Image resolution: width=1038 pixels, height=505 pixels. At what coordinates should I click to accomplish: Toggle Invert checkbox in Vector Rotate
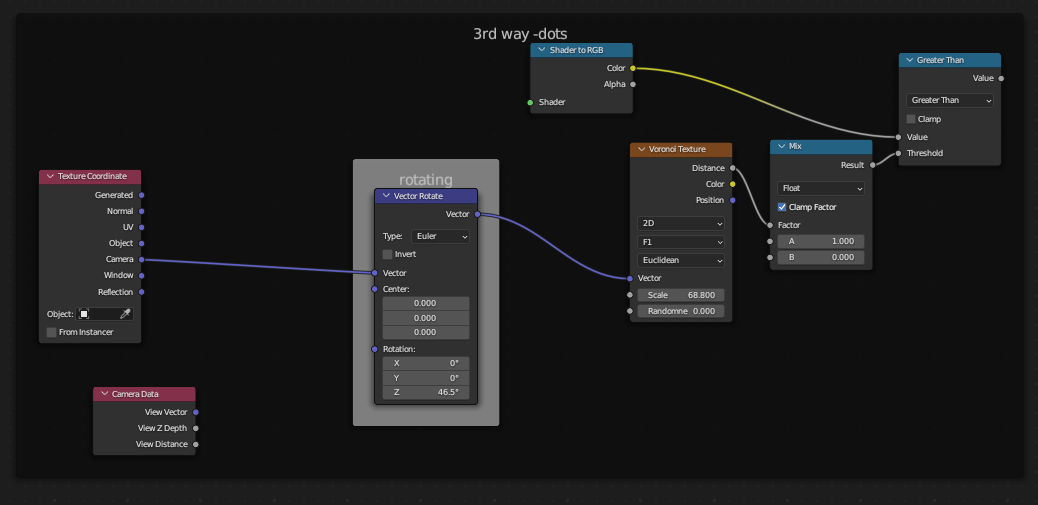coord(387,254)
